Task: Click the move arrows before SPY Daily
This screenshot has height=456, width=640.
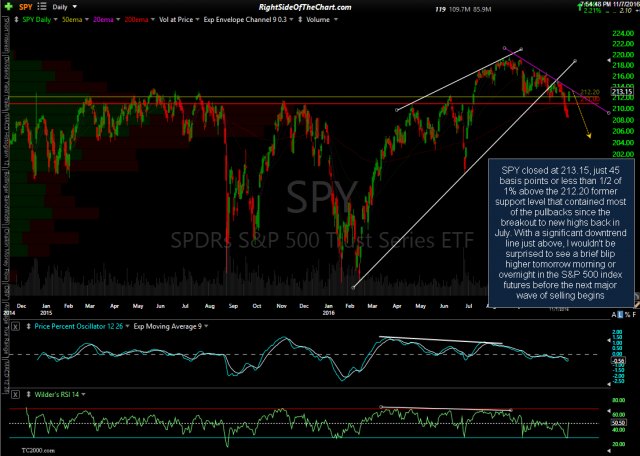Action: click(16, 20)
